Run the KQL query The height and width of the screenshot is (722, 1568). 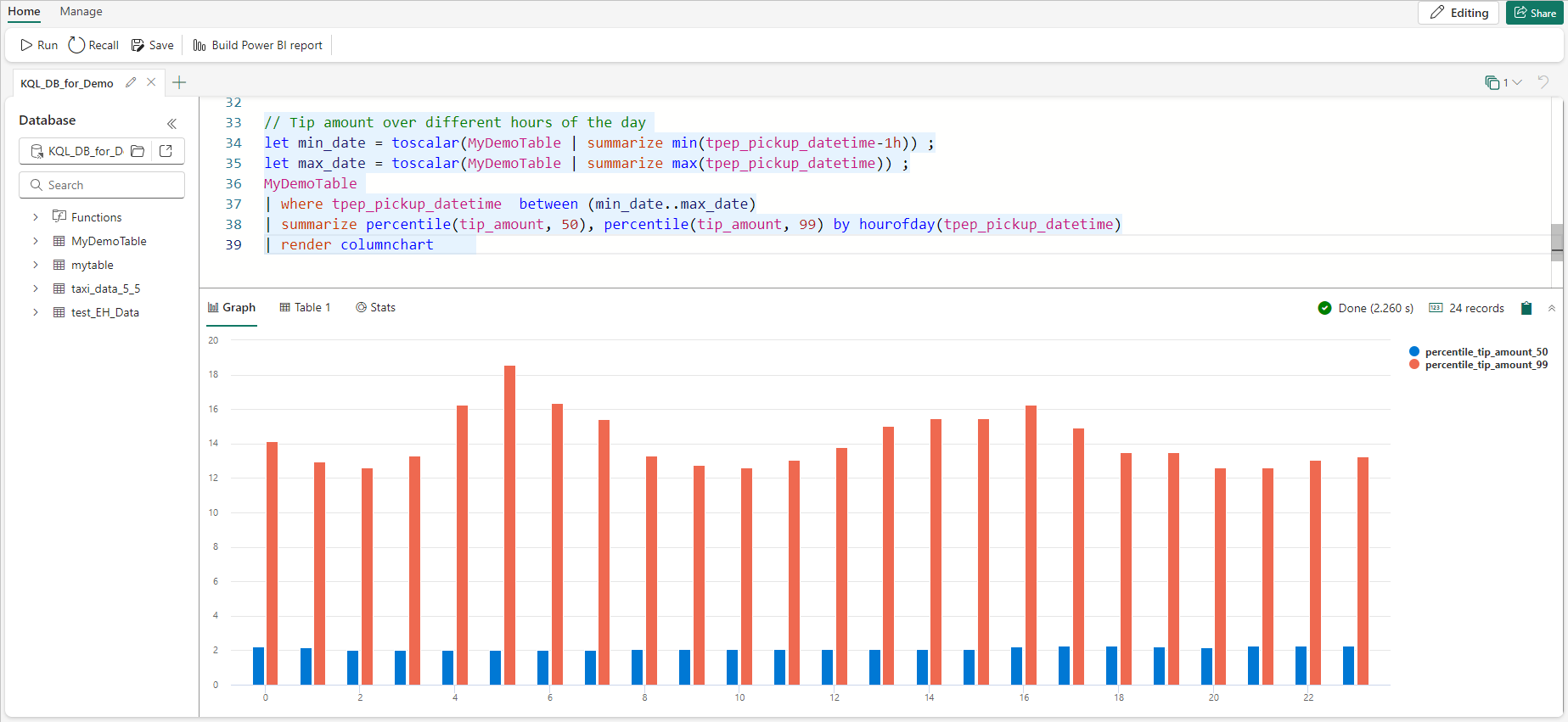coord(39,45)
